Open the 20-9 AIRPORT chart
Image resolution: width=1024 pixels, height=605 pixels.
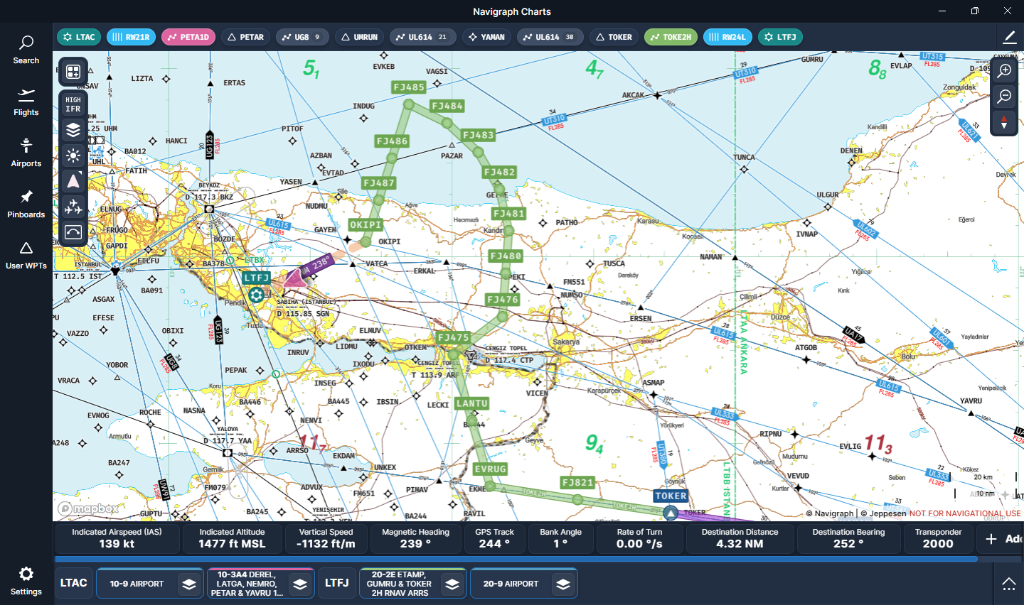coord(511,583)
